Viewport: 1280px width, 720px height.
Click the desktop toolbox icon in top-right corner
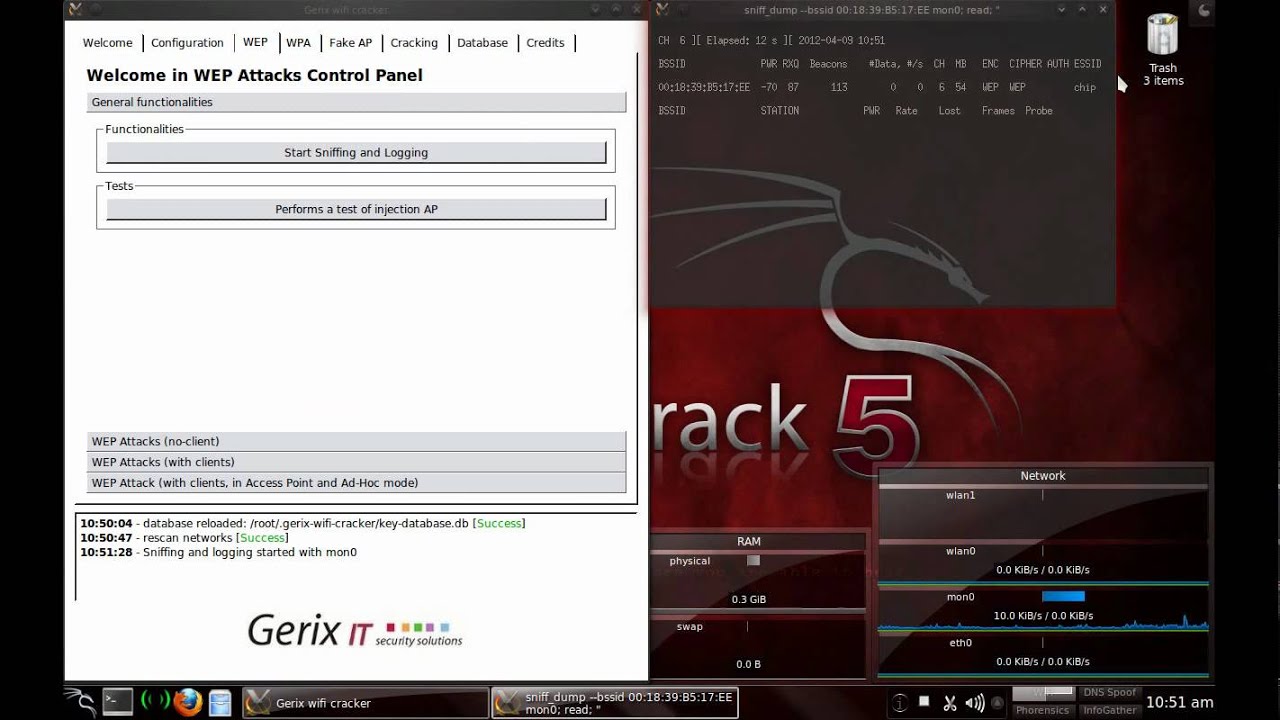[1204, 10]
